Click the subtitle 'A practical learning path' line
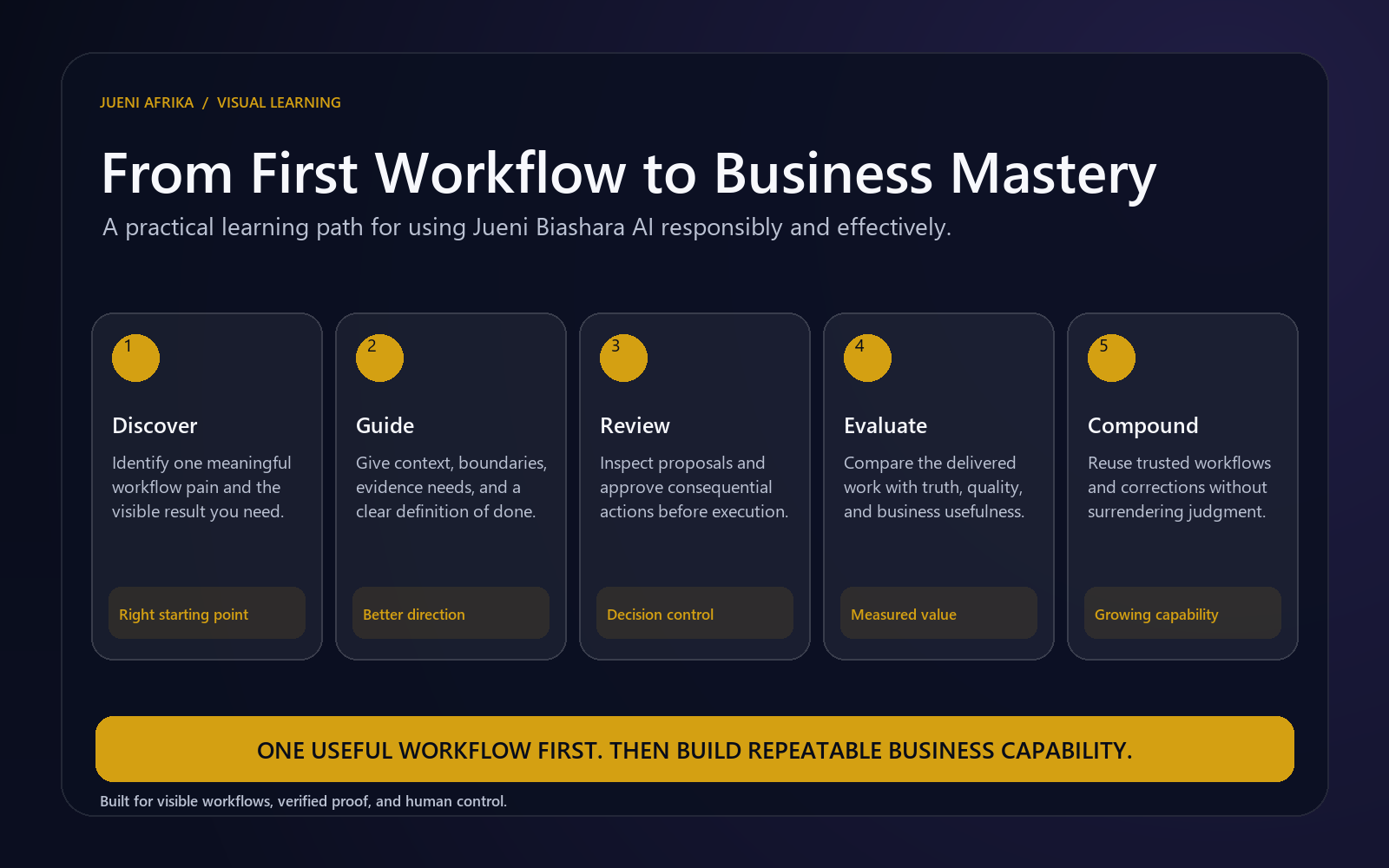The image size is (1389, 868). (527, 227)
